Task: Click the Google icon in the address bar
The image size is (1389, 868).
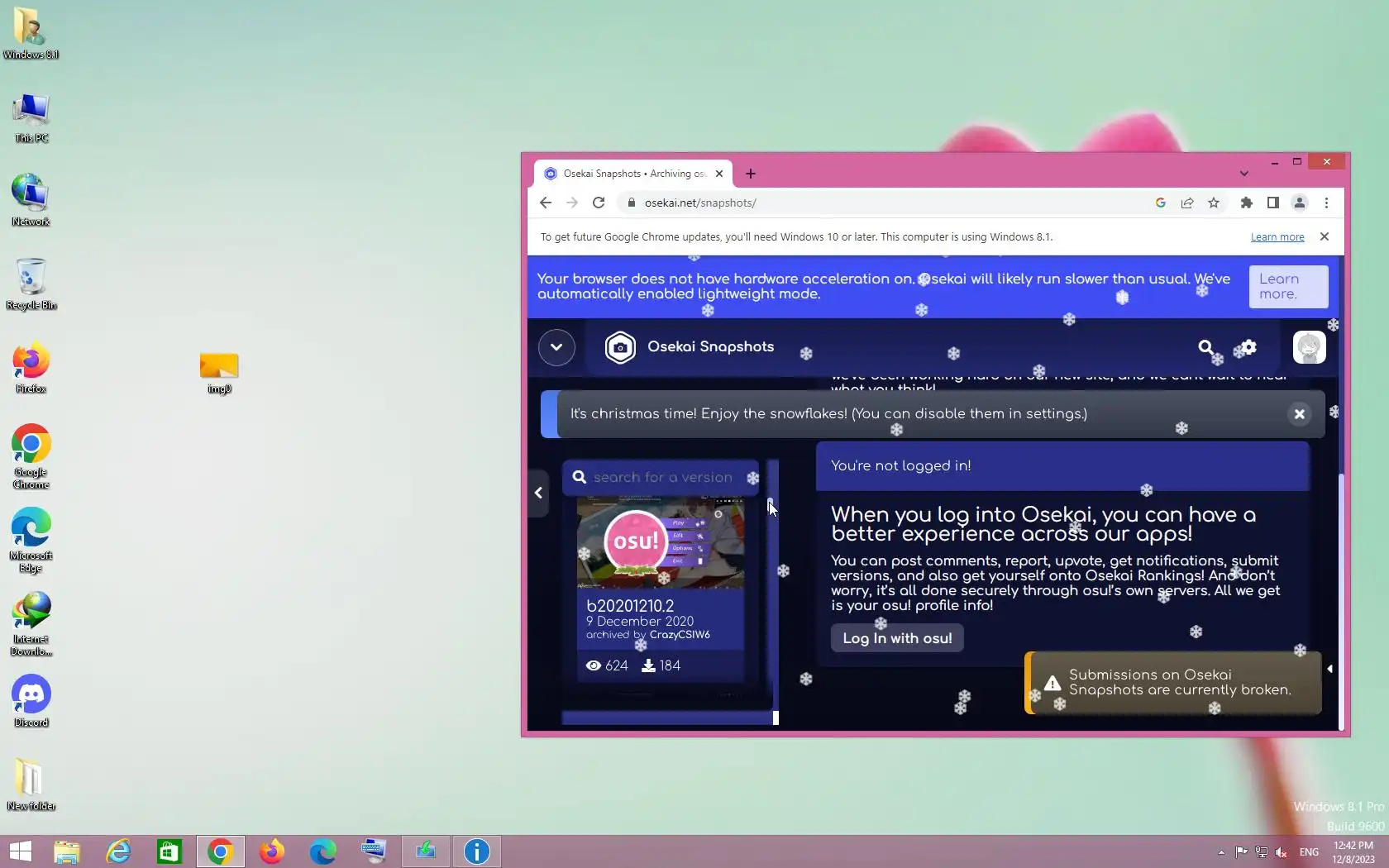Action: click(x=1161, y=203)
